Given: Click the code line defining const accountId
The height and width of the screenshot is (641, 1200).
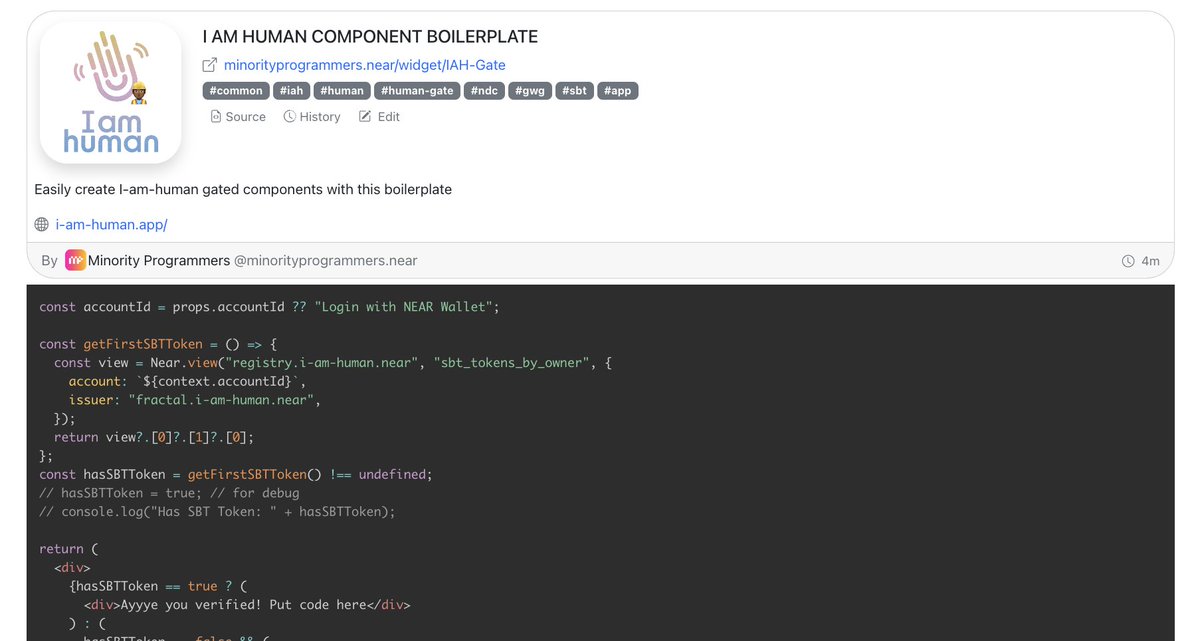Looking at the screenshot, I should (269, 307).
